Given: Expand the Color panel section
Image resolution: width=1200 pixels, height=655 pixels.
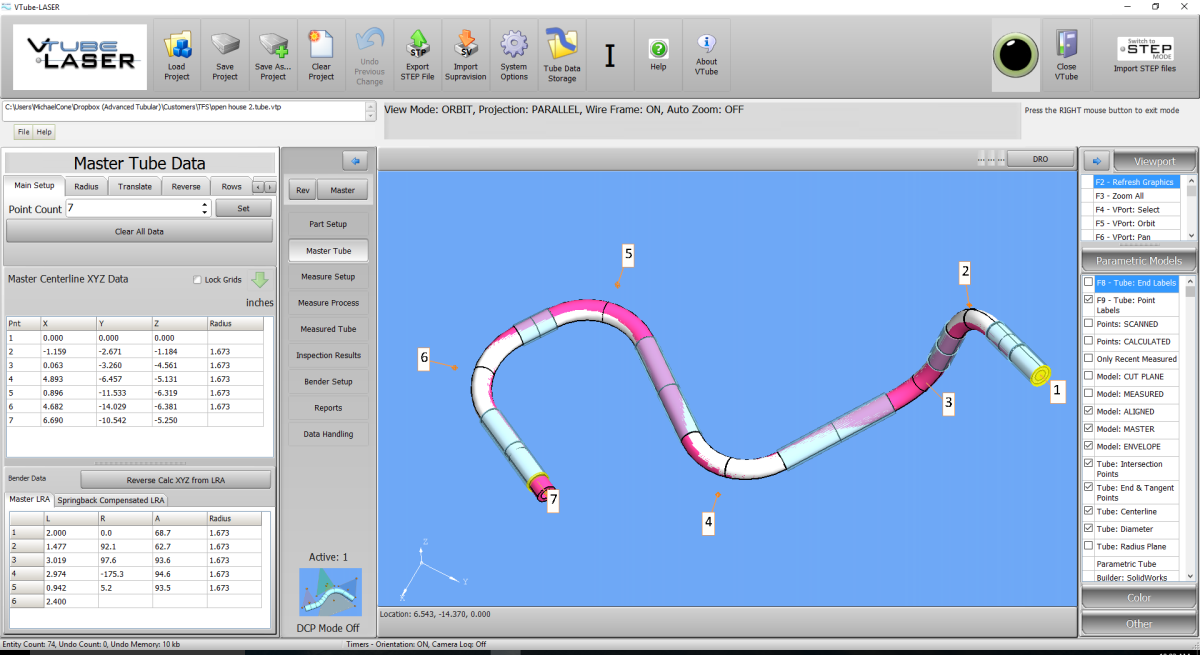Looking at the screenshot, I should [1139, 598].
